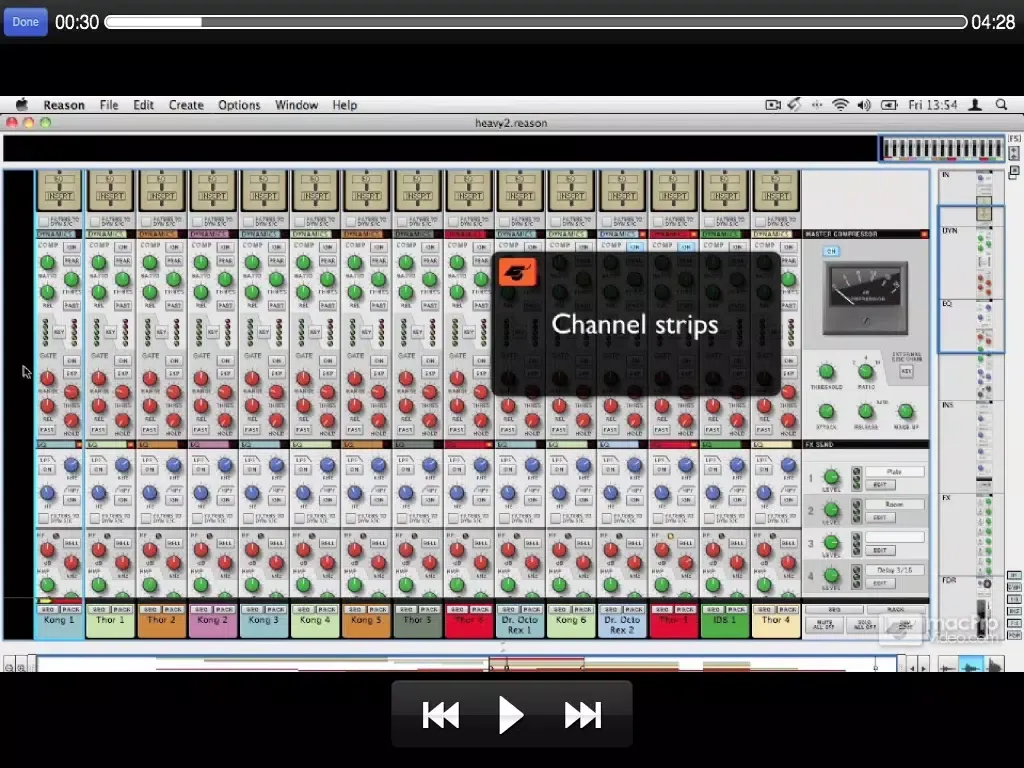This screenshot has height=768, width=1024.
Task: Click the volume icon in the menu bar
Action: pos(863,104)
